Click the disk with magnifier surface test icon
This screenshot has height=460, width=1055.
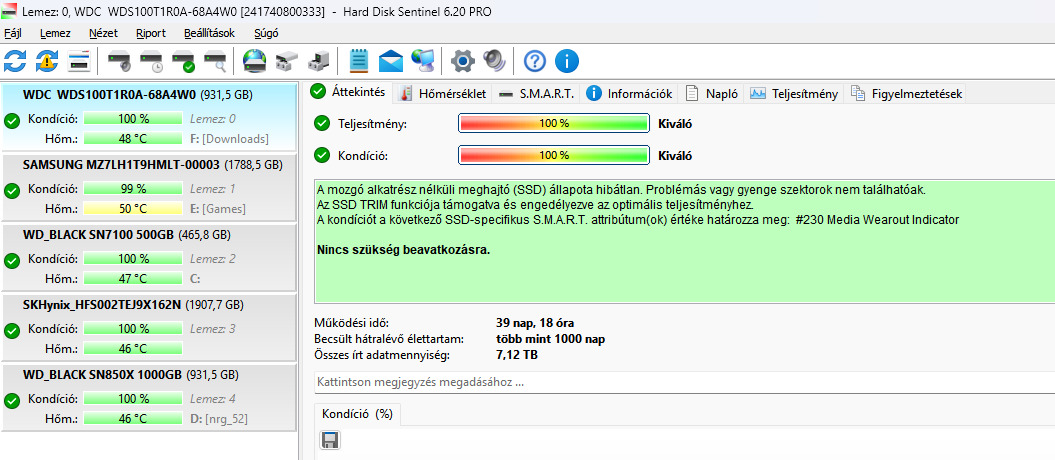click(215, 61)
